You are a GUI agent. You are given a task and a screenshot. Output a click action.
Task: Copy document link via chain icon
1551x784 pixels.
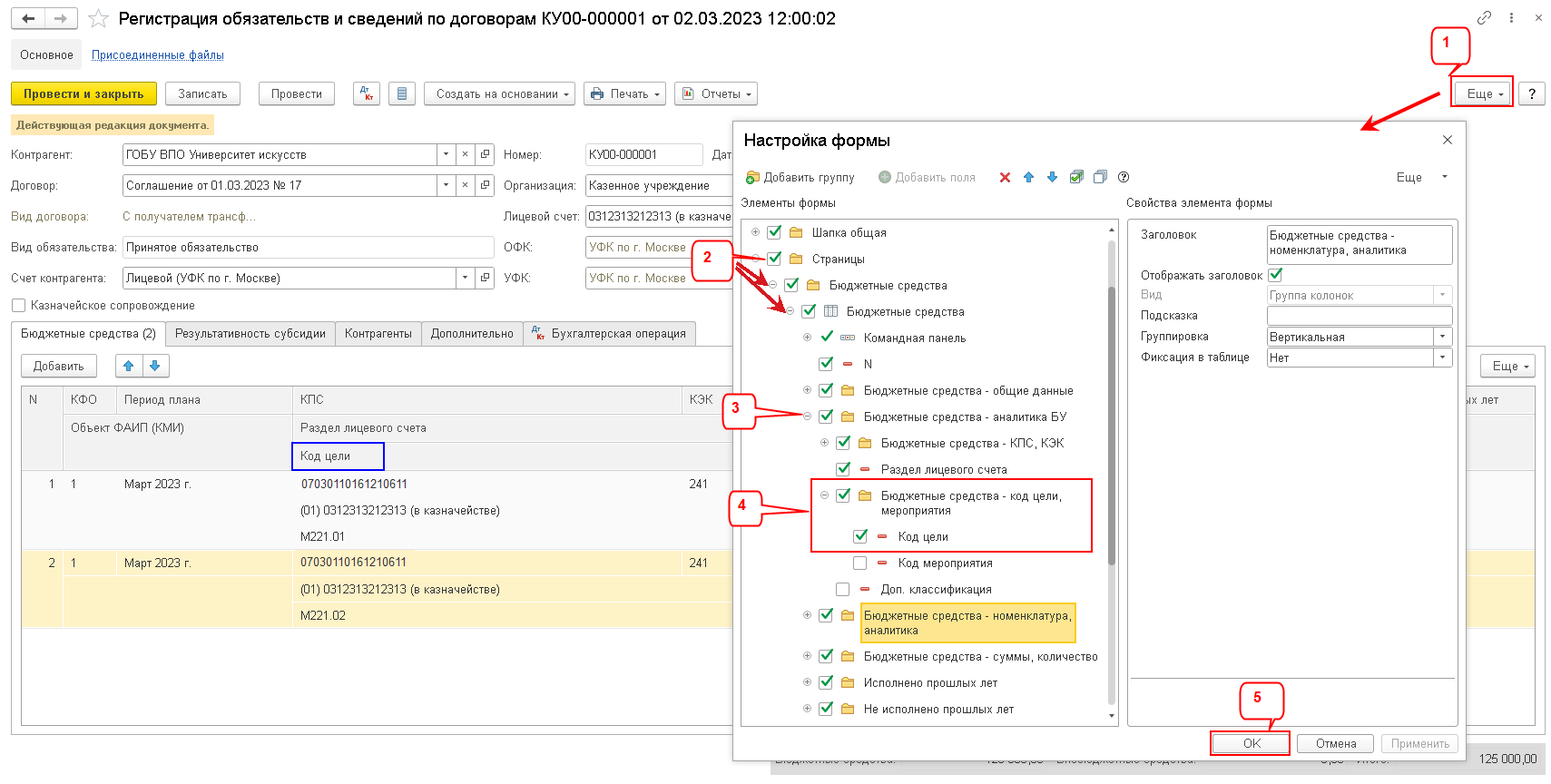click(1484, 17)
